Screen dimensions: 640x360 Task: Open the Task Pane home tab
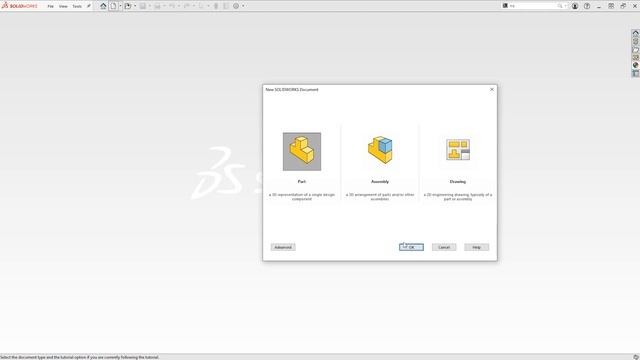[636, 33]
